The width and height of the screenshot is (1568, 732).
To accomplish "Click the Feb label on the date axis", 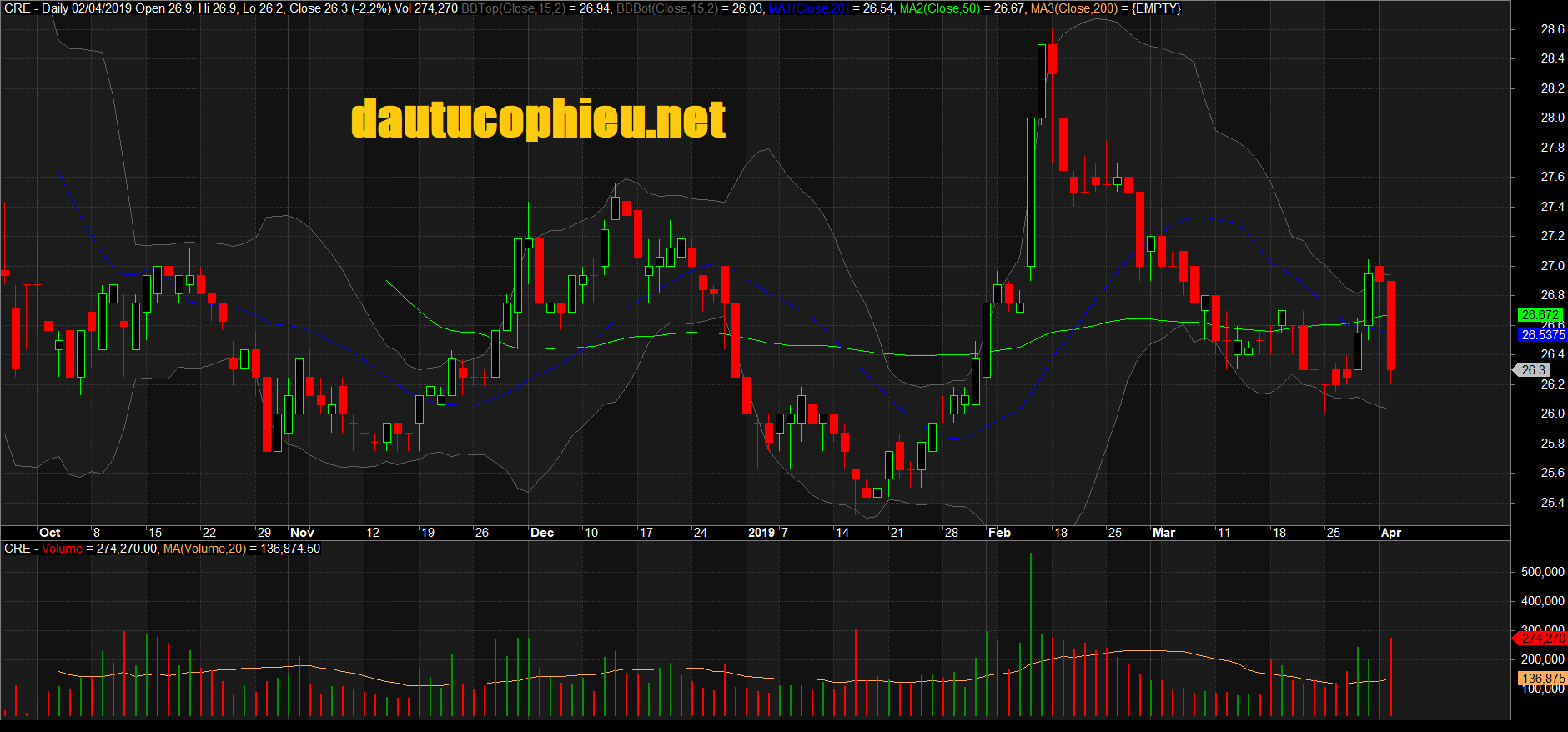I will click(x=999, y=533).
